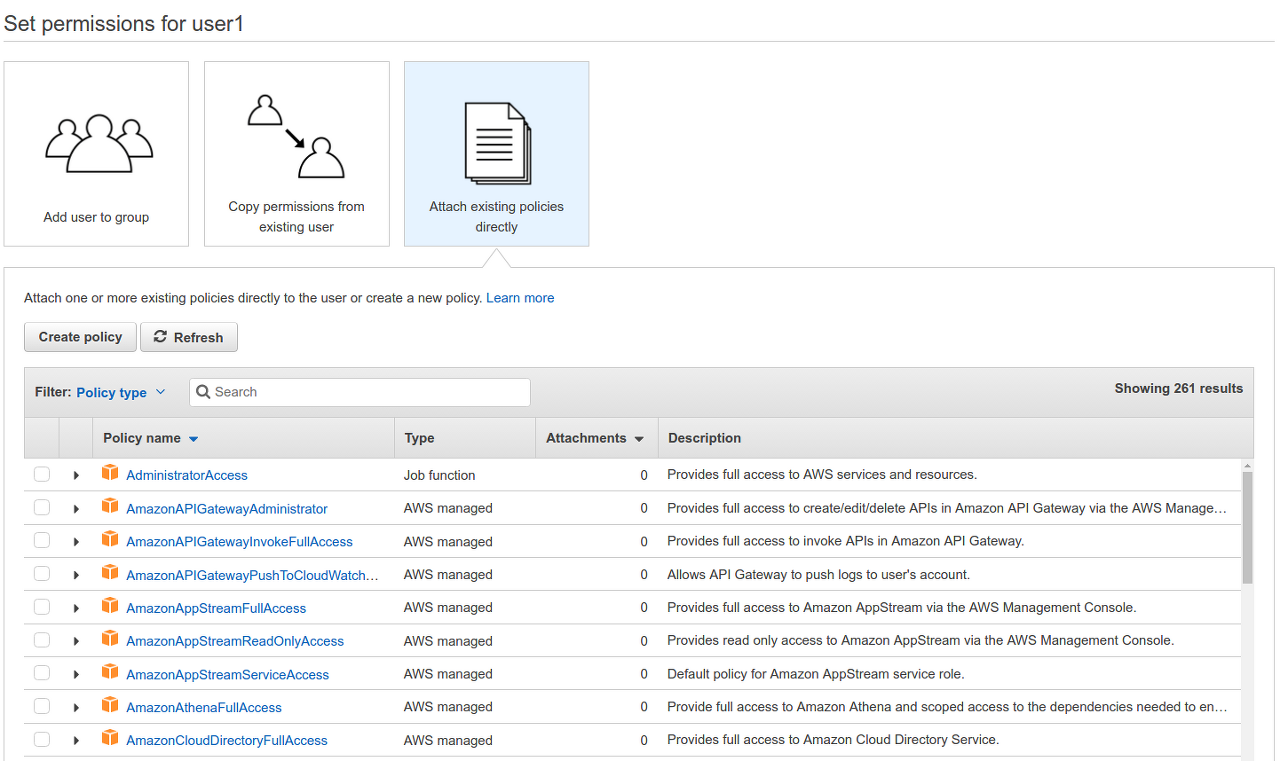The height and width of the screenshot is (761, 1280).
Task: Enable checkbox for AmazonAPIGatewayPushToCloudWatch policy
Action: pos(42,574)
